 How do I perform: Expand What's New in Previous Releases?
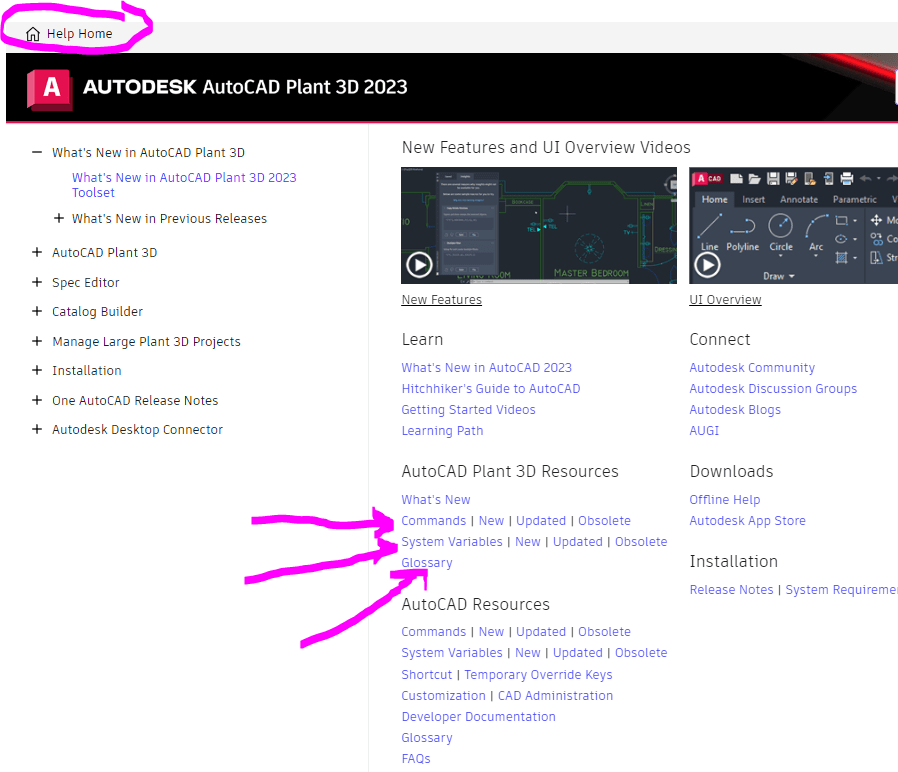58,218
